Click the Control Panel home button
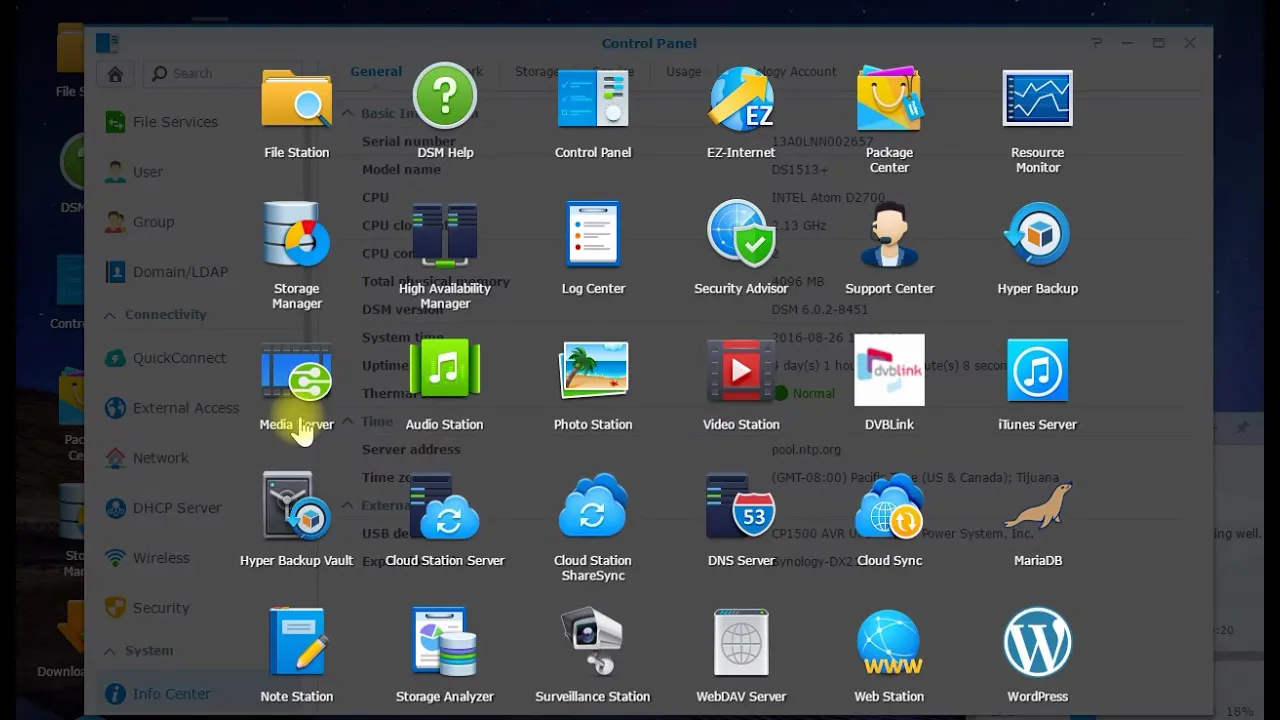This screenshot has height=720, width=1280. pos(116,73)
